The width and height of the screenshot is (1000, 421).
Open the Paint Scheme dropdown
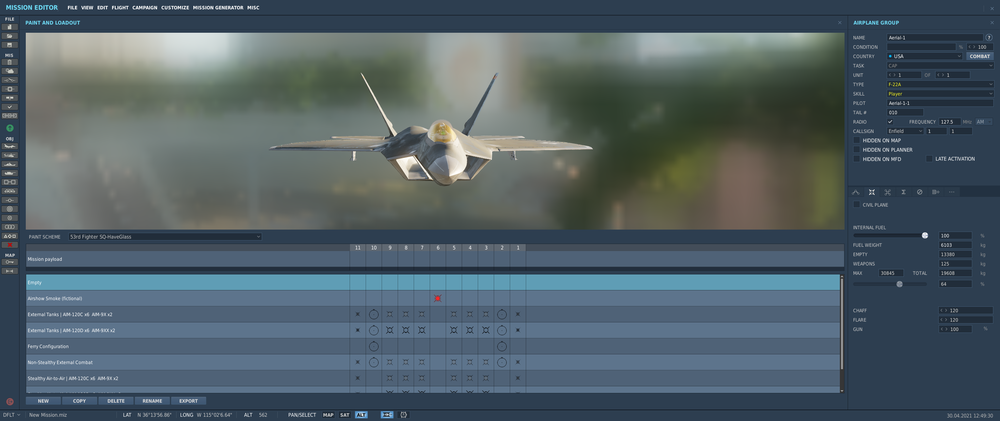coord(165,237)
